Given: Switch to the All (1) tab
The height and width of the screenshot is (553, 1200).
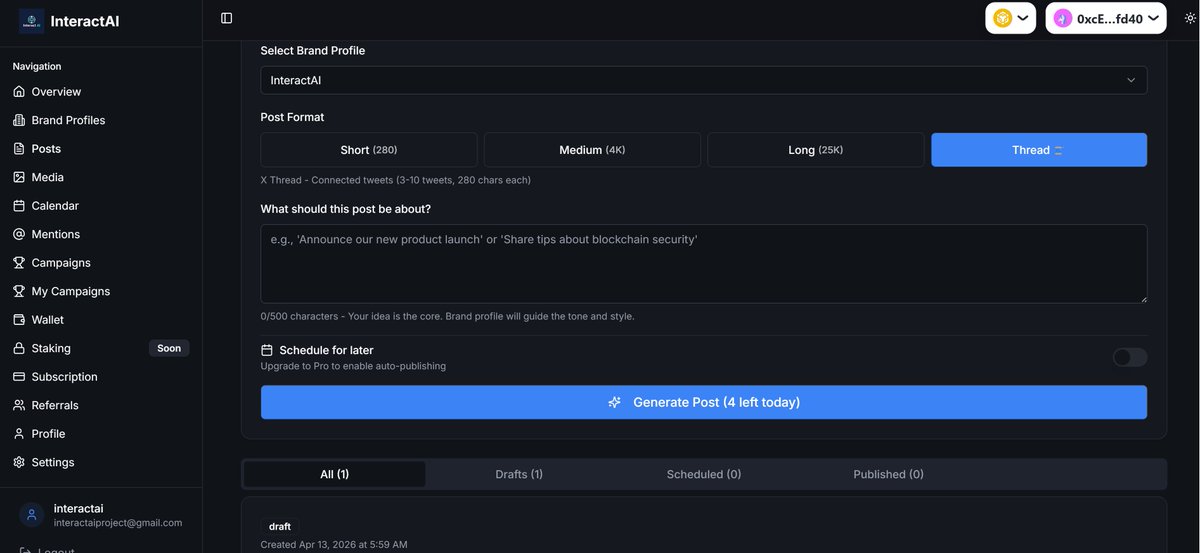Looking at the screenshot, I should tap(335, 474).
